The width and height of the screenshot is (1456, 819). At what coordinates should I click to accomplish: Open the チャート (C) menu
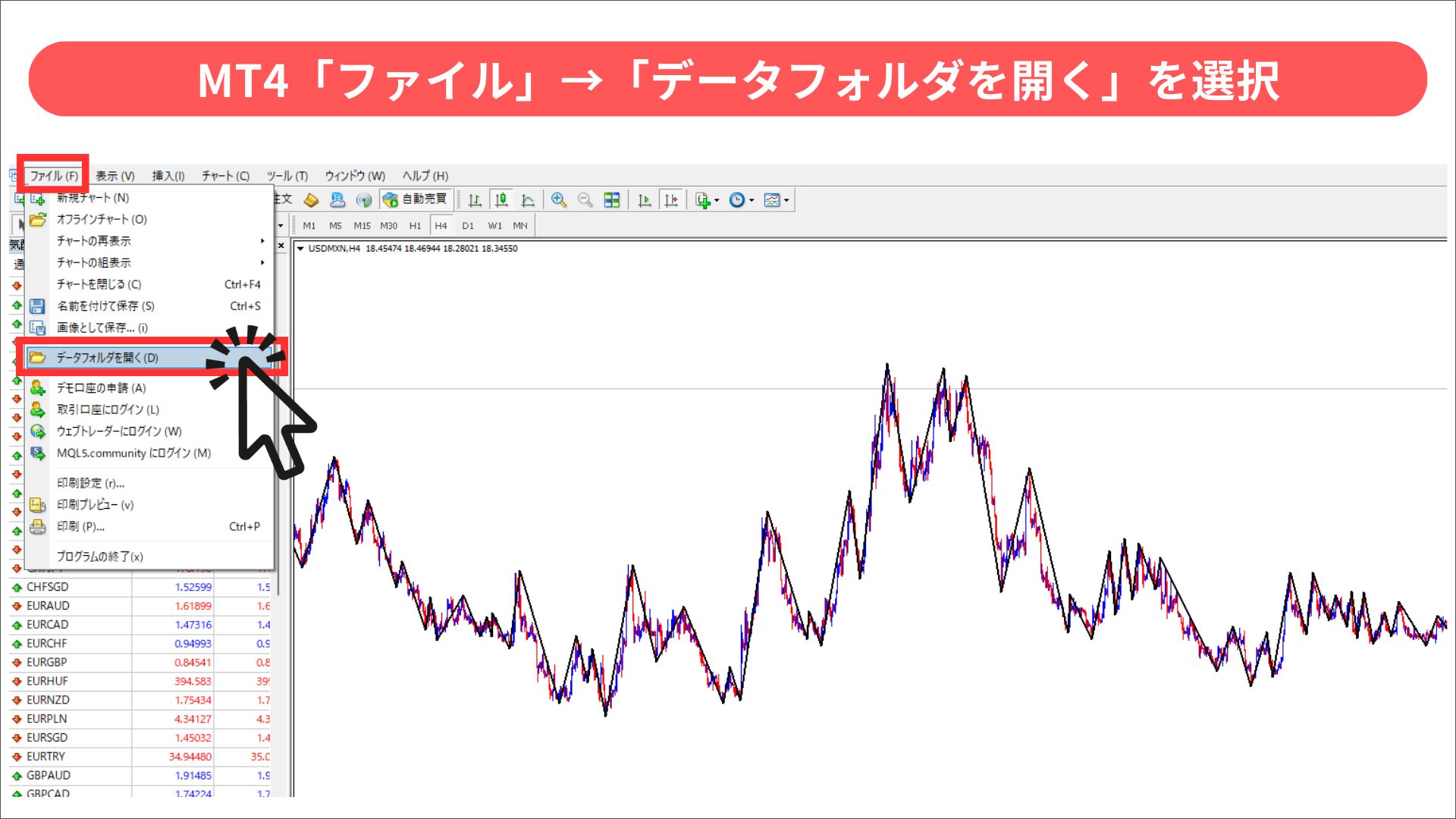coord(225,176)
